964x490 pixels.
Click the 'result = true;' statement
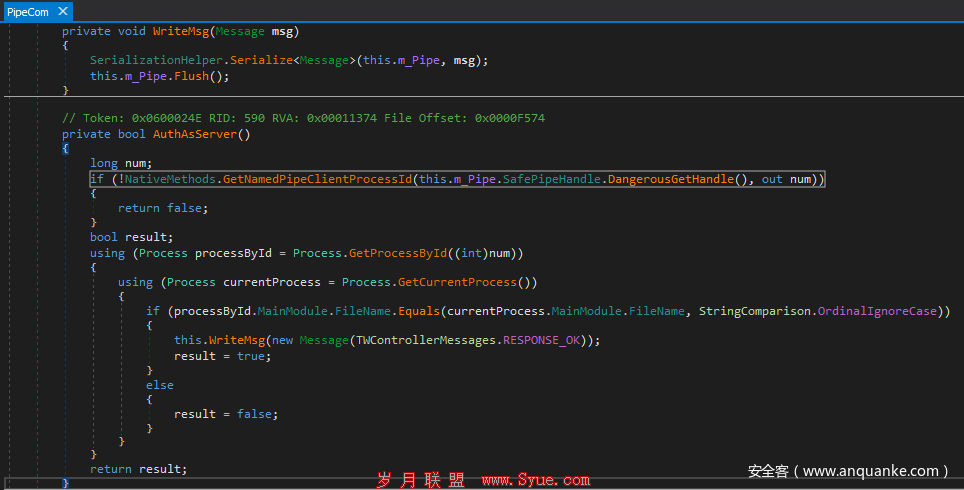pyautogui.click(x=223, y=356)
